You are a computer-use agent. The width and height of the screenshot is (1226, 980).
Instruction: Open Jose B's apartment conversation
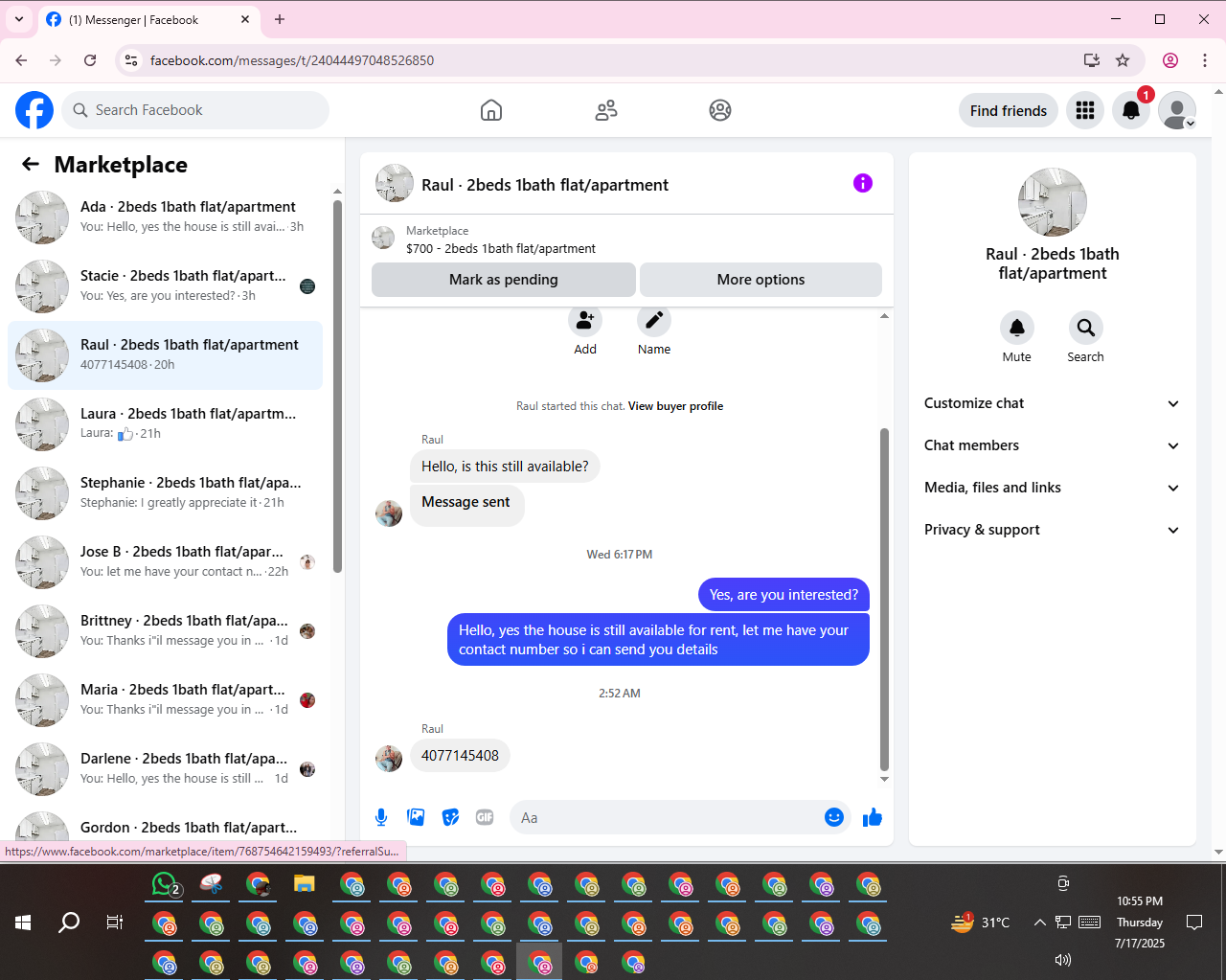tap(165, 562)
